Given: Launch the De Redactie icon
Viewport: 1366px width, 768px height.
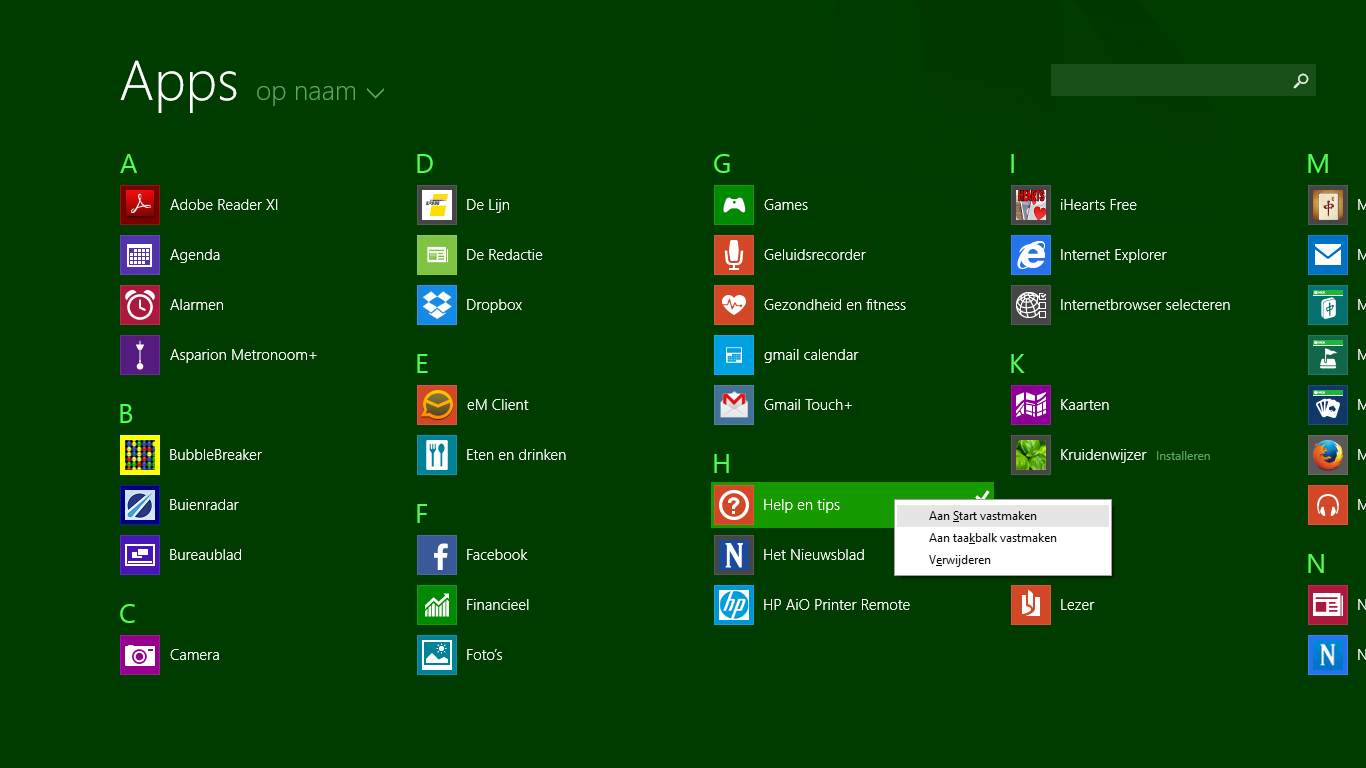Looking at the screenshot, I should tap(437, 255).
